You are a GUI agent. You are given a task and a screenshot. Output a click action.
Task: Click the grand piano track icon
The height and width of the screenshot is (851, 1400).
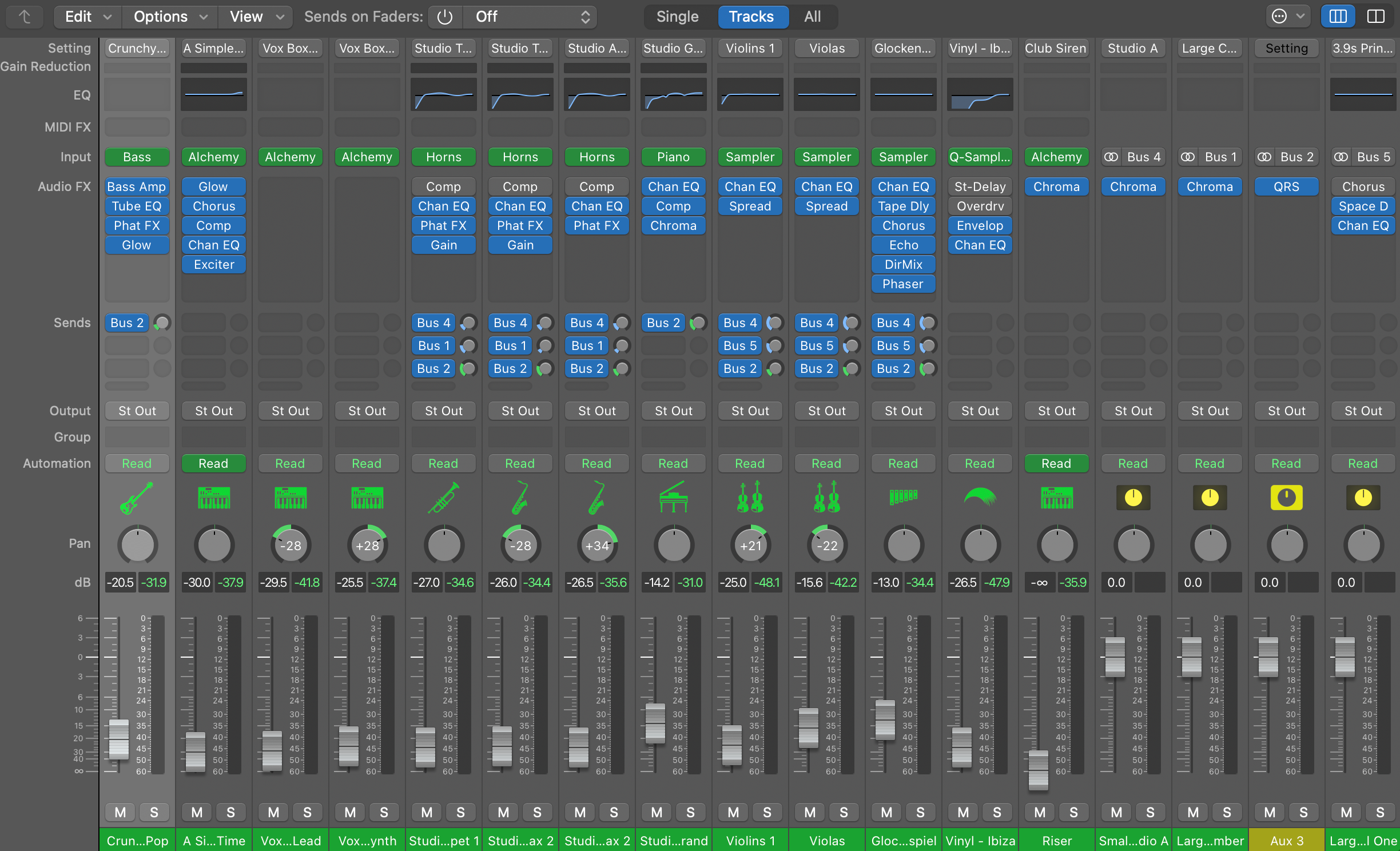point(673,498)
